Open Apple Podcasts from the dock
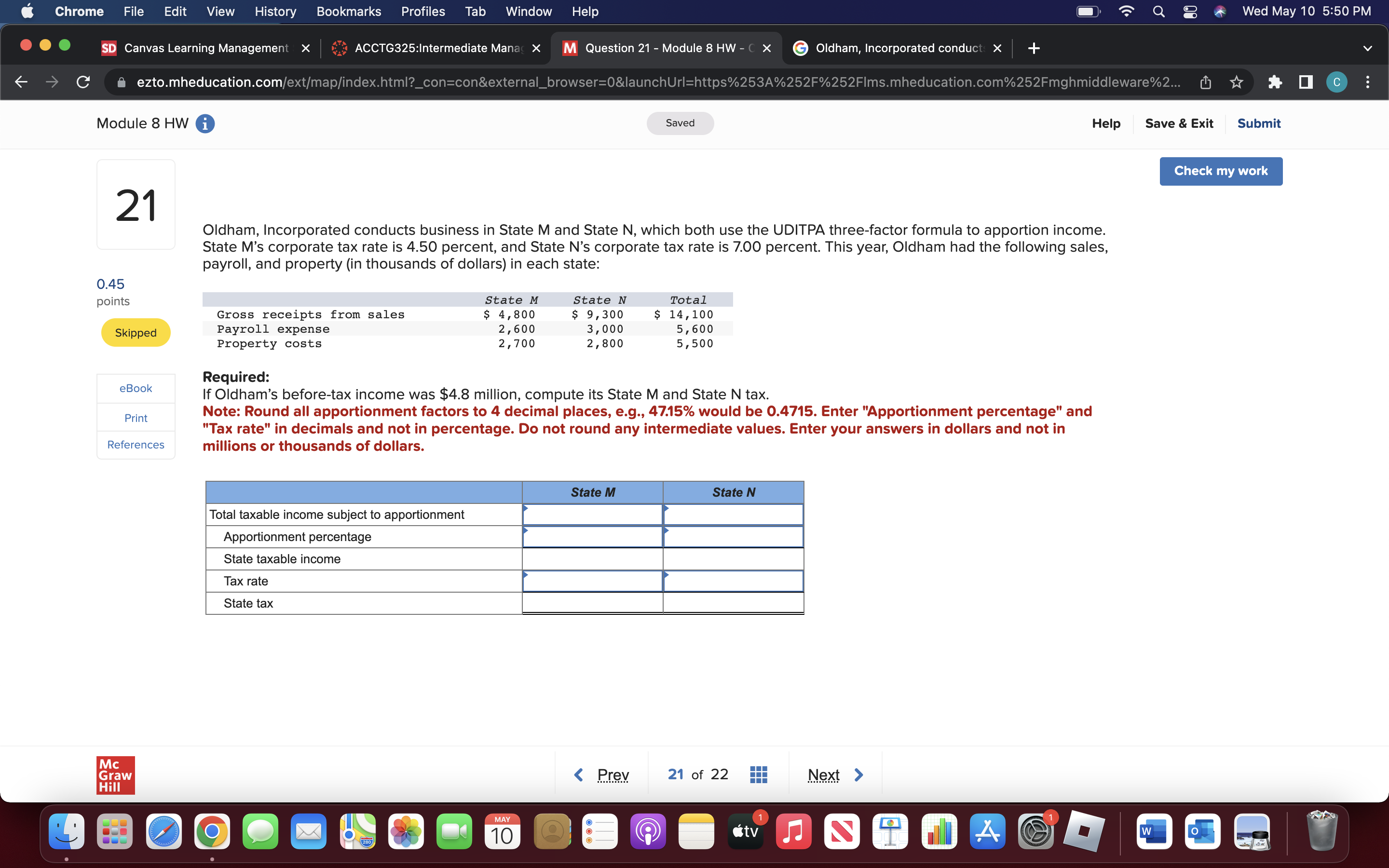 (x=648, y=831)
